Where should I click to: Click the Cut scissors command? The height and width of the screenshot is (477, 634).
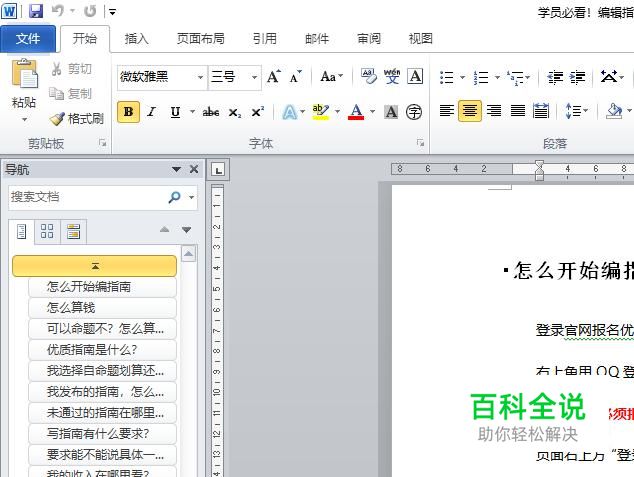pos(71,69)
